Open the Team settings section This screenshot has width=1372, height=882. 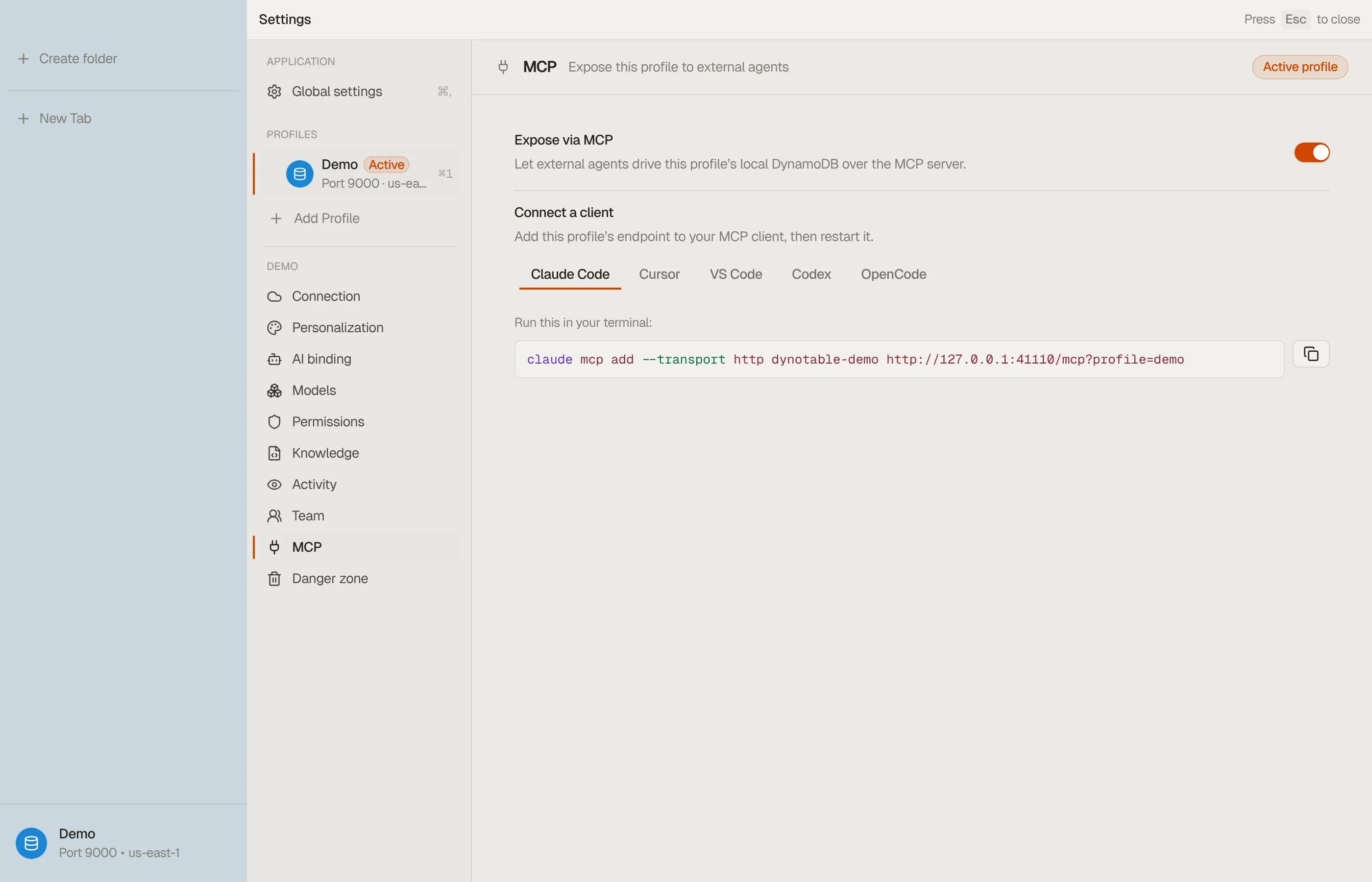[359, 516]
